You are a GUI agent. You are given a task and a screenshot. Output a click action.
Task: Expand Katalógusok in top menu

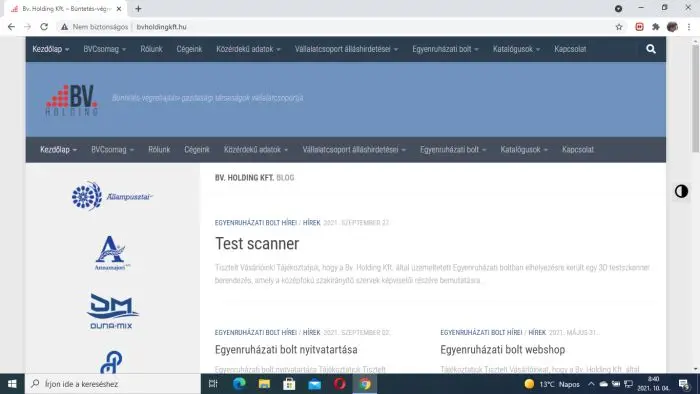517,49
